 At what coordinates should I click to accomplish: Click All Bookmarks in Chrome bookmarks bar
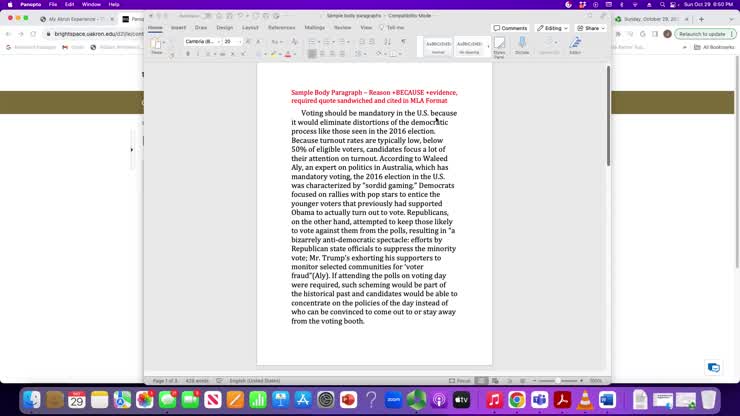tap(714, 47)
